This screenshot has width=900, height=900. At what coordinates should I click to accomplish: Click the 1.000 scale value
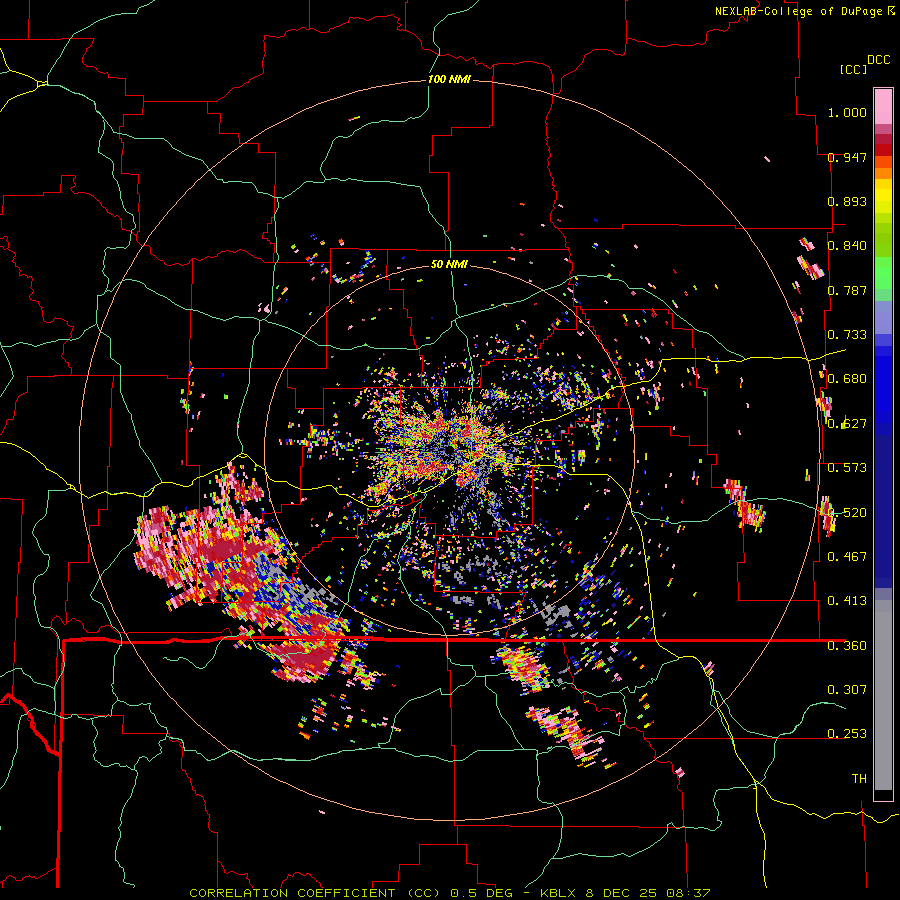click(x=847, y=112)
